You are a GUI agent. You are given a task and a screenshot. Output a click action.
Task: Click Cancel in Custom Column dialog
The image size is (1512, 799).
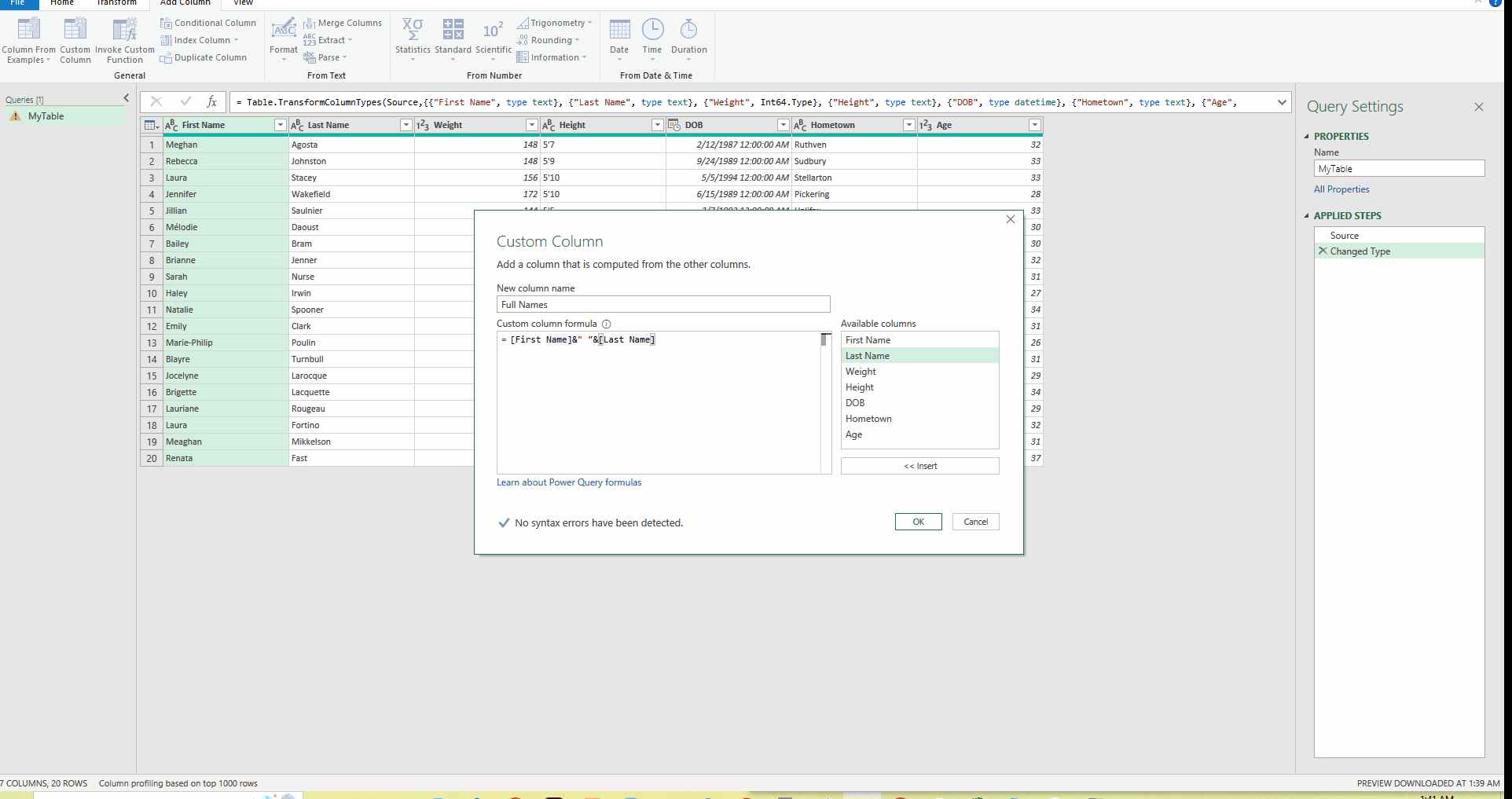pos(976,522)
